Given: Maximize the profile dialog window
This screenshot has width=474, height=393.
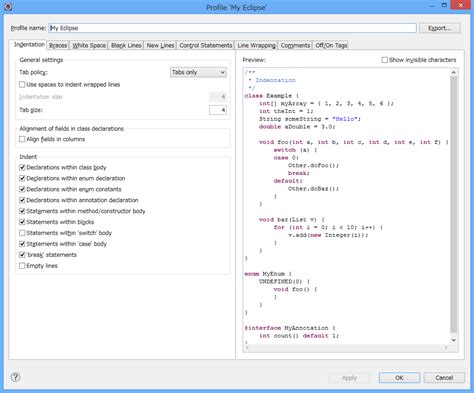Looking at the screenshot, I should click(x=444, y=5).
